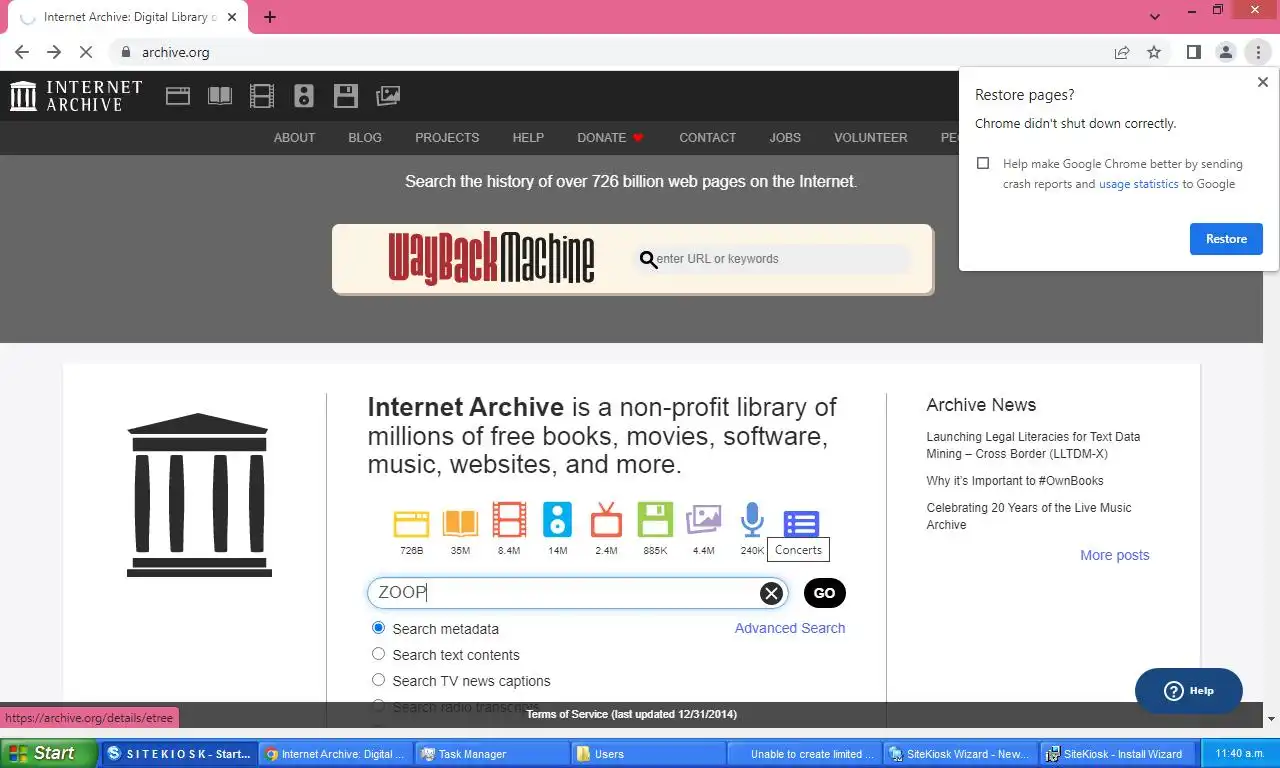
Task: Open the Images icon in top navigation
Action: 388,96
